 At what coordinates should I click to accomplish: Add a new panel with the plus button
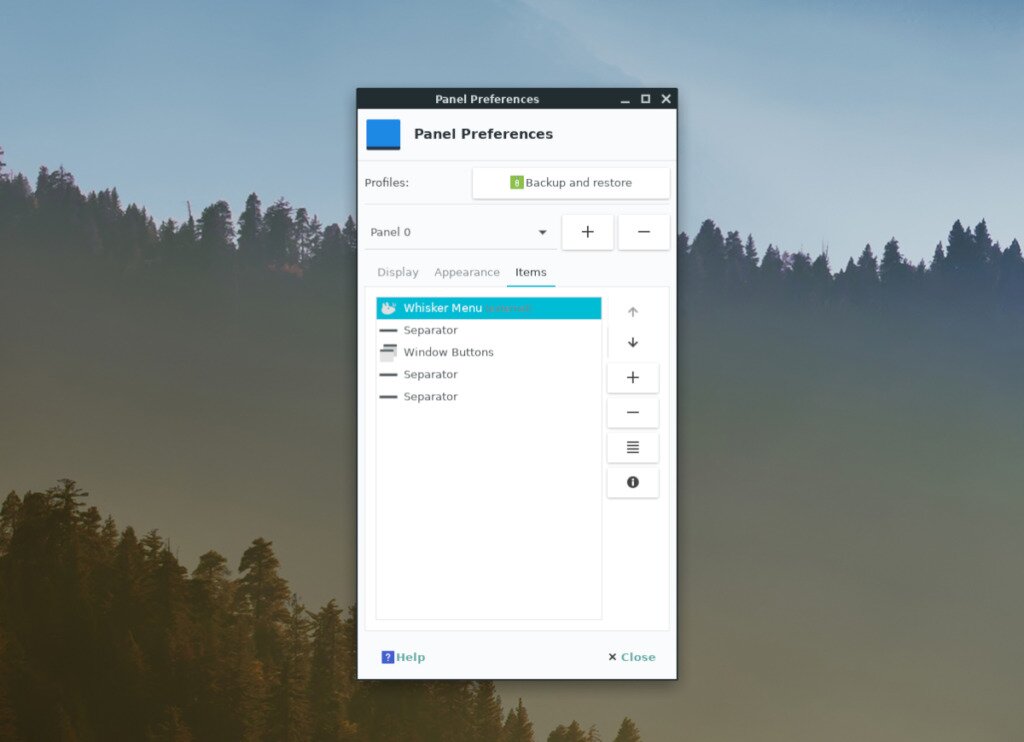587,231
